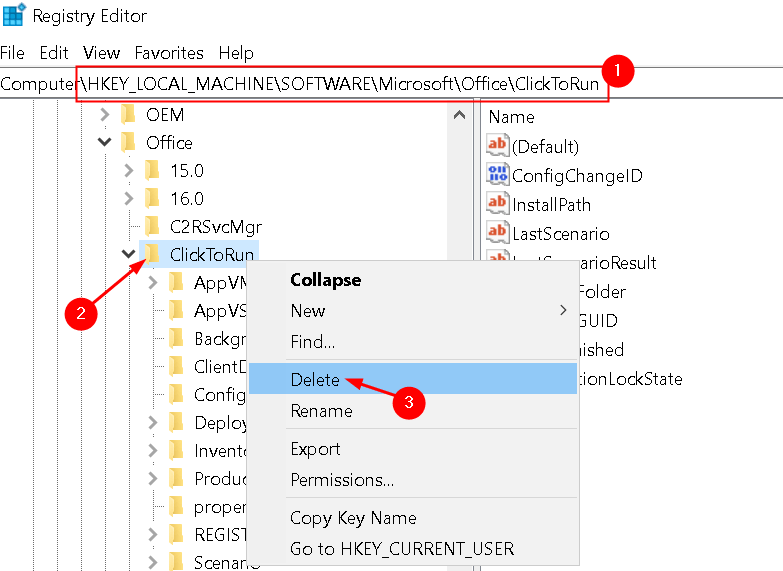Choose Permissions... in the context menu
This screenshot has width=783, height=571.
point(412,480)
